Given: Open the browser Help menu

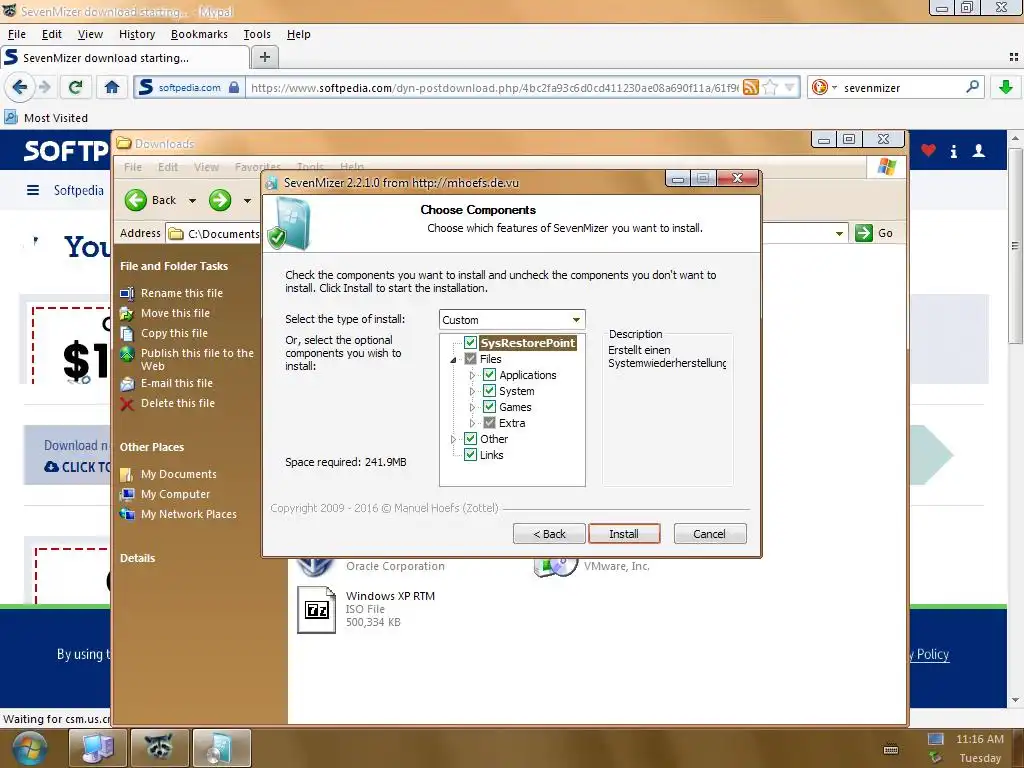Looking at the screenshot, I should [x=298, y=34].
